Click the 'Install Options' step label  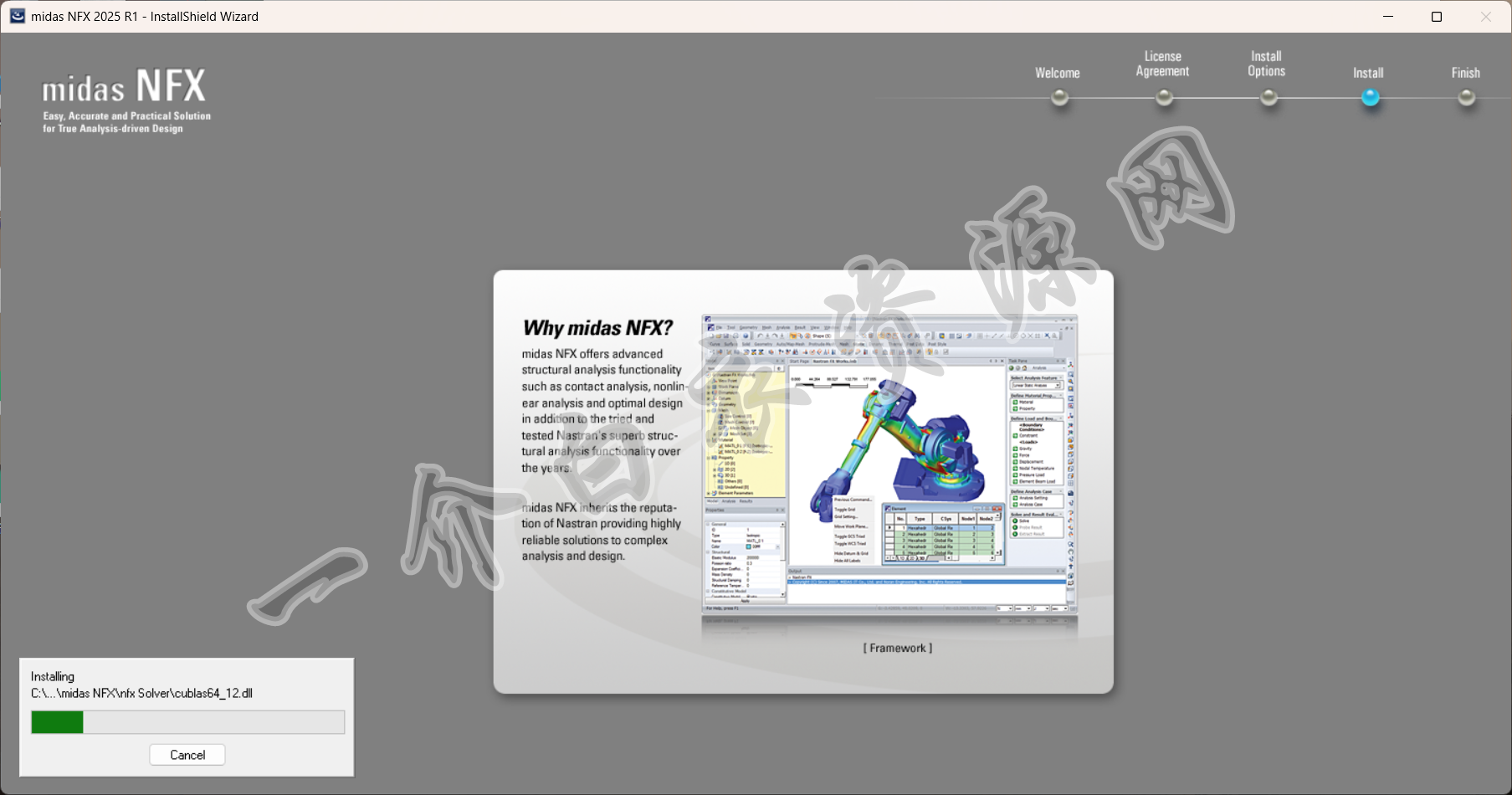pyautogui.click(x=1266, y=64)
